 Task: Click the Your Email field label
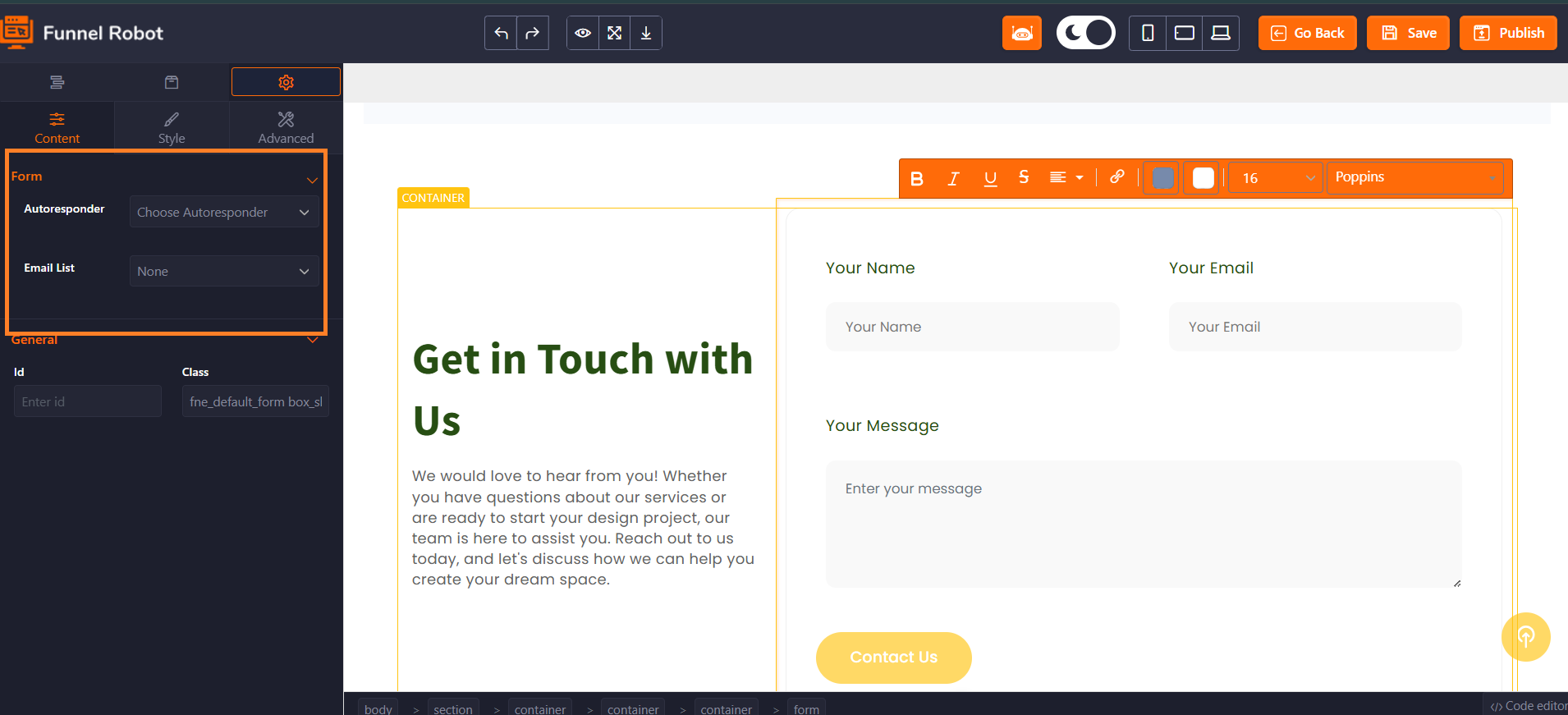pyautogui.click(x=1211, y=268)
